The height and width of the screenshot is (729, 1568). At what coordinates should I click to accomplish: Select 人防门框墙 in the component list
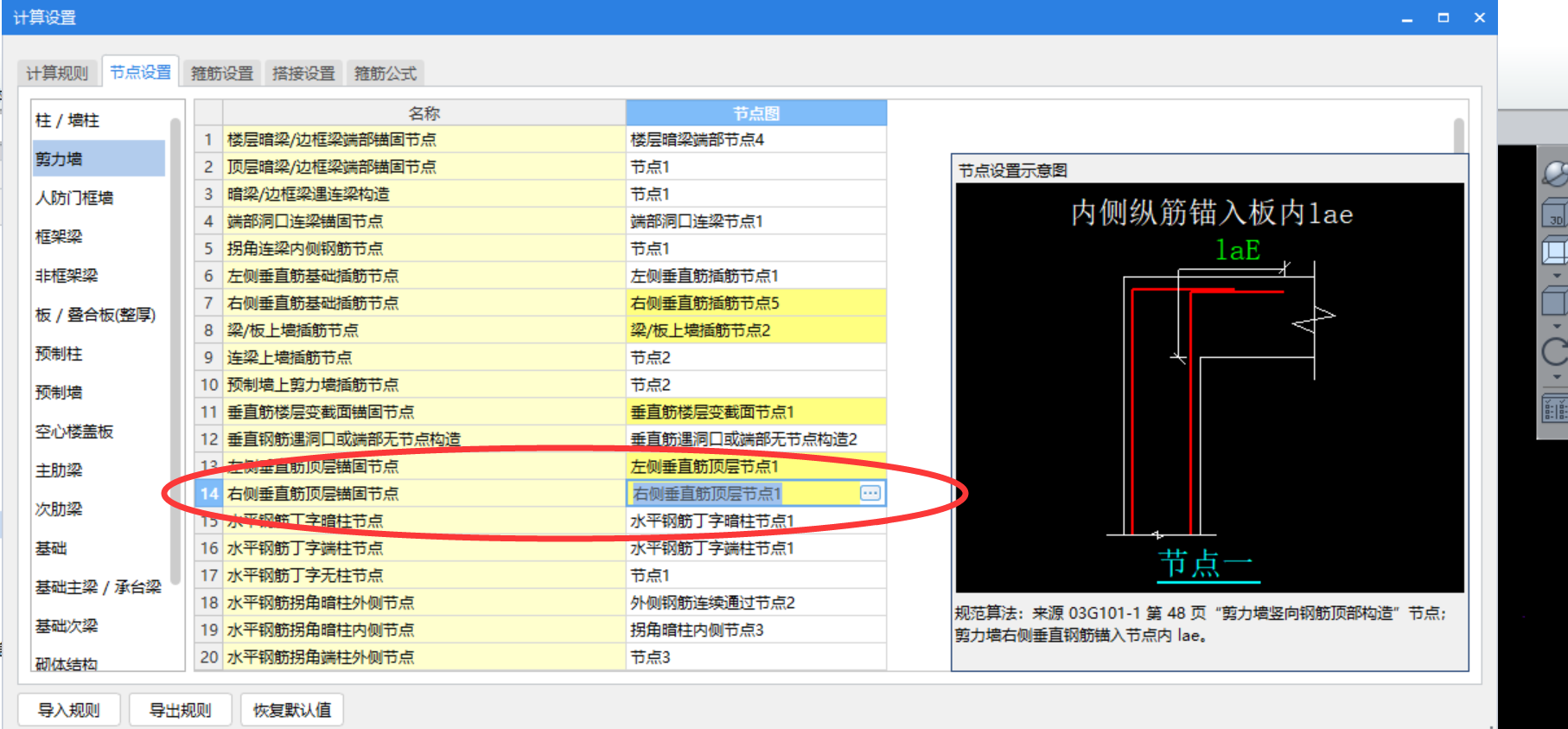coord(98,198)
